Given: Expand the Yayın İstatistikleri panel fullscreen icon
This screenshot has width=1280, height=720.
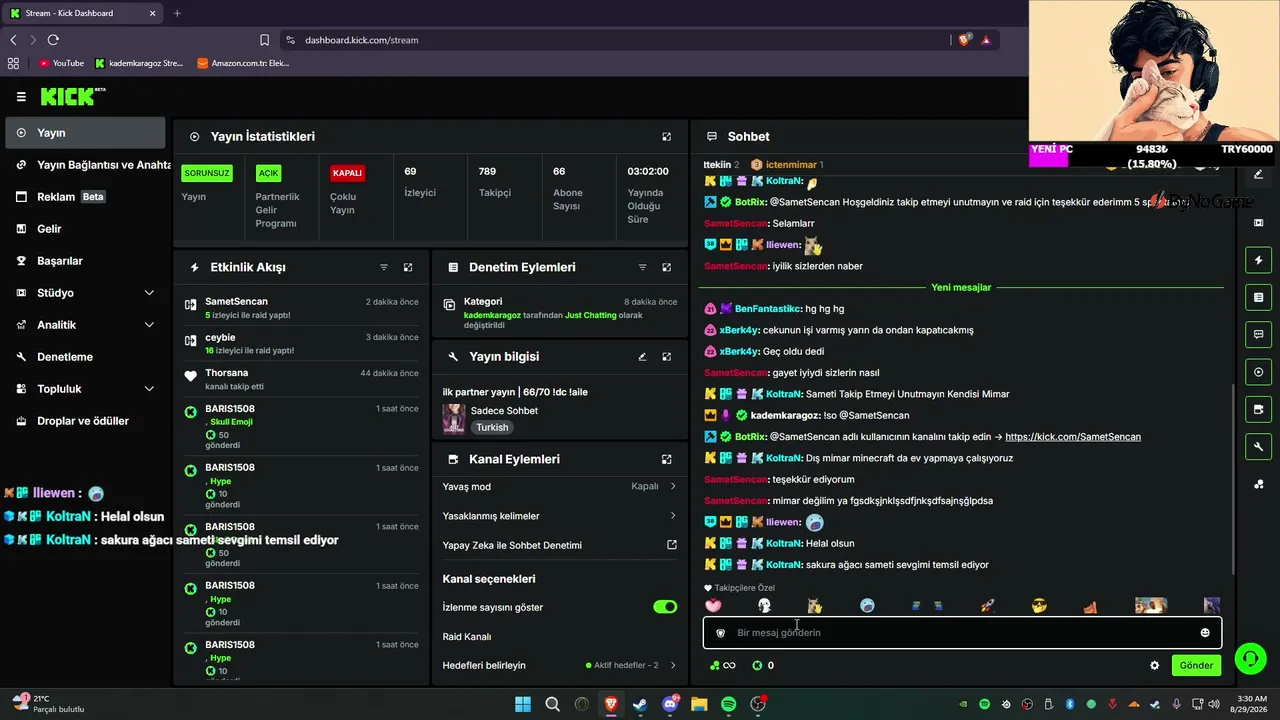Looking at the screenshot, I should tap(667, 137).
